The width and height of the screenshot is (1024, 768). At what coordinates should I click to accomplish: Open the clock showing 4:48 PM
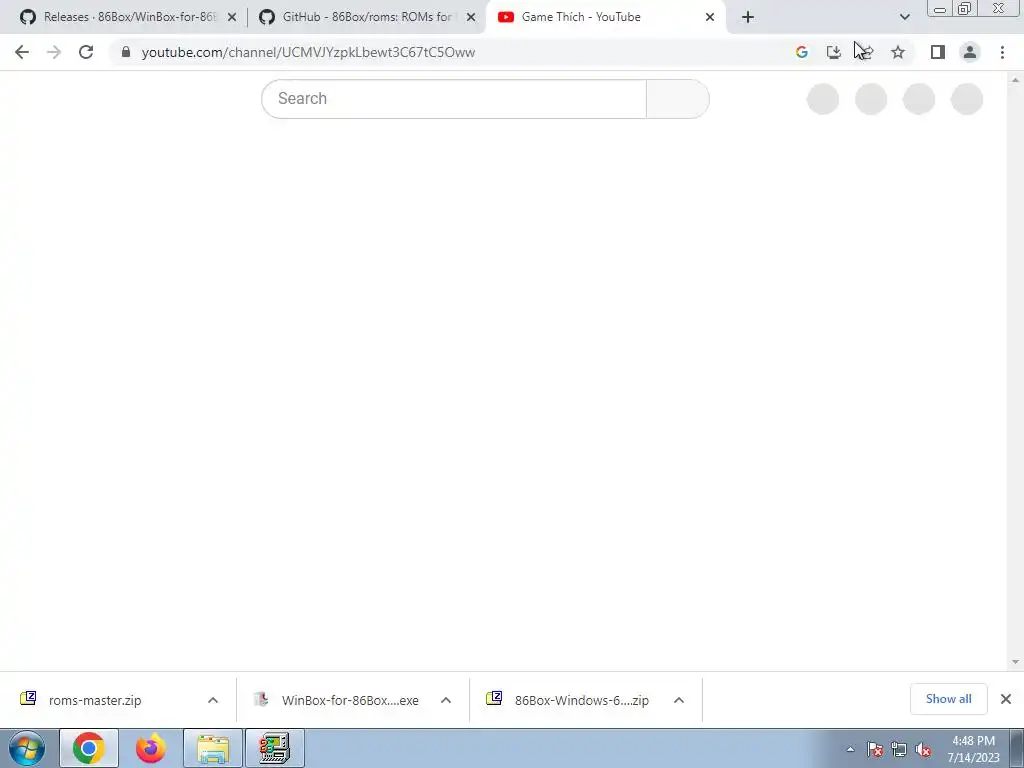pos(973,749)
